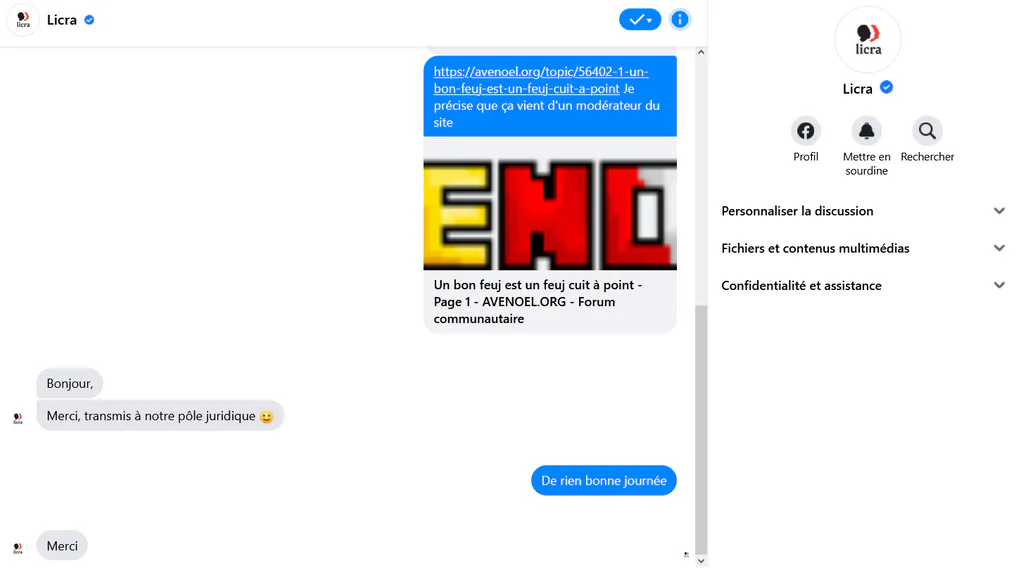Open the Rechercher magnifier icon
This screenshot has width=1024, height=568.
point(927,131)
